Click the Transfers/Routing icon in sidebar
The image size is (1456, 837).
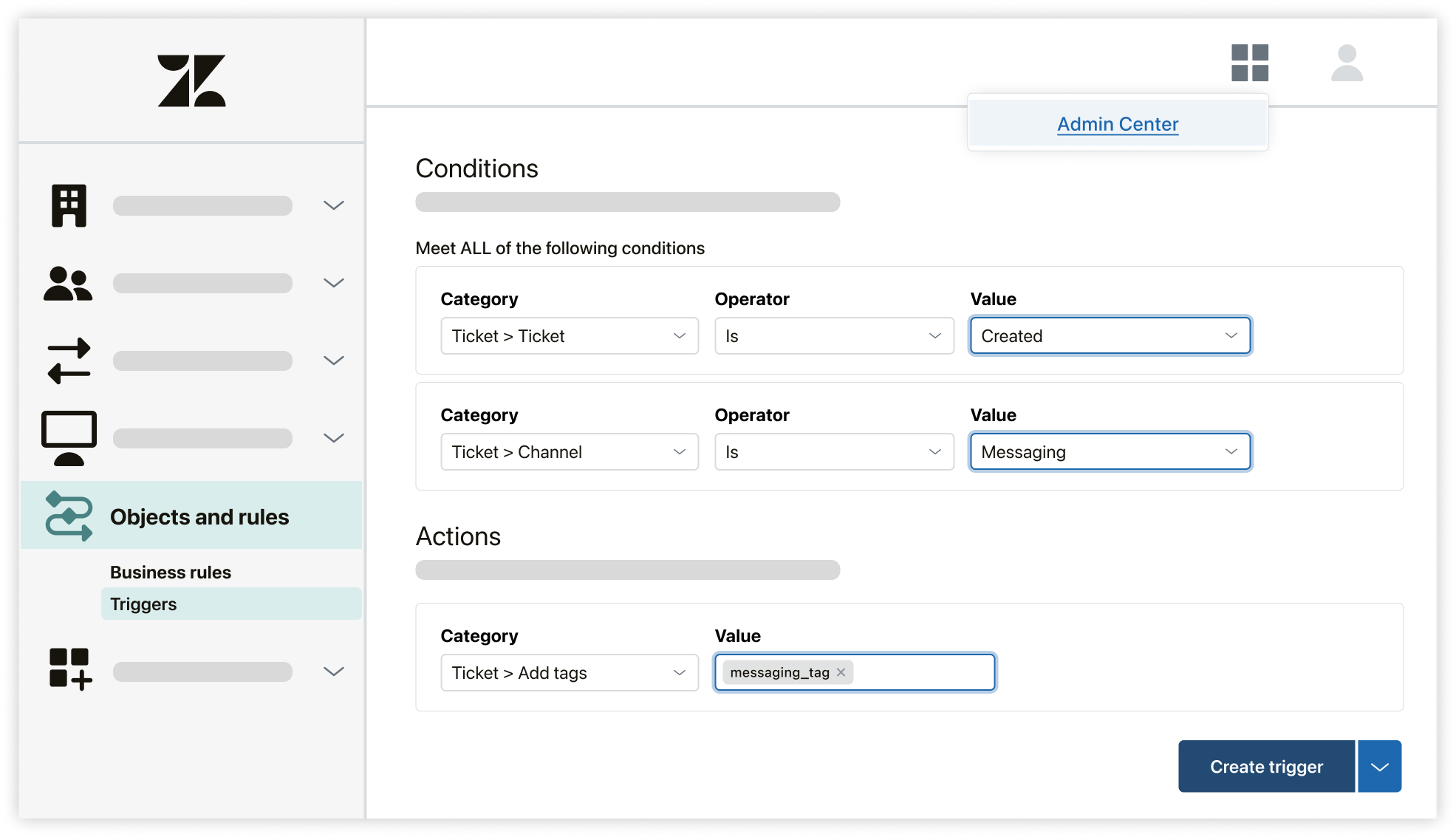(x=67, y=360)
